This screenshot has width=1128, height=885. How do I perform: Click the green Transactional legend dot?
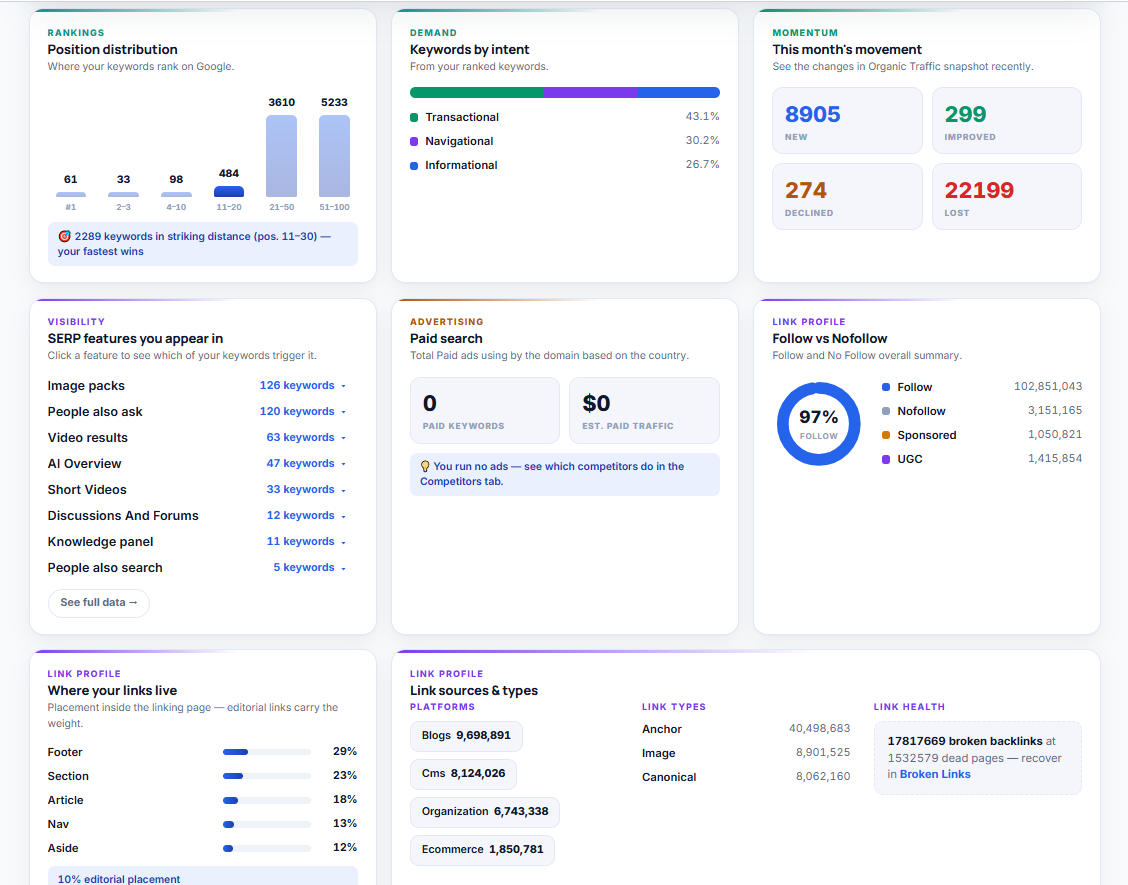pos(414,117)
